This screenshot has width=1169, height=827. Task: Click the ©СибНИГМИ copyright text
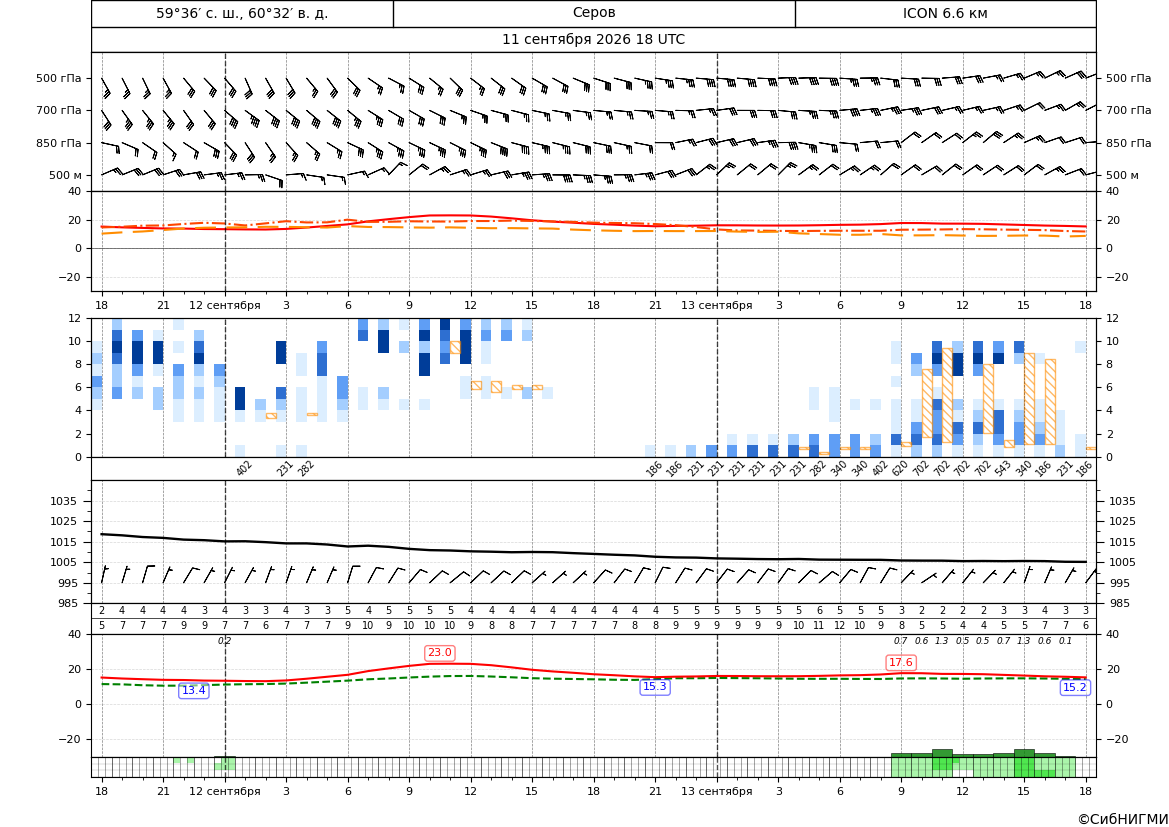[x=1123, y=819]
